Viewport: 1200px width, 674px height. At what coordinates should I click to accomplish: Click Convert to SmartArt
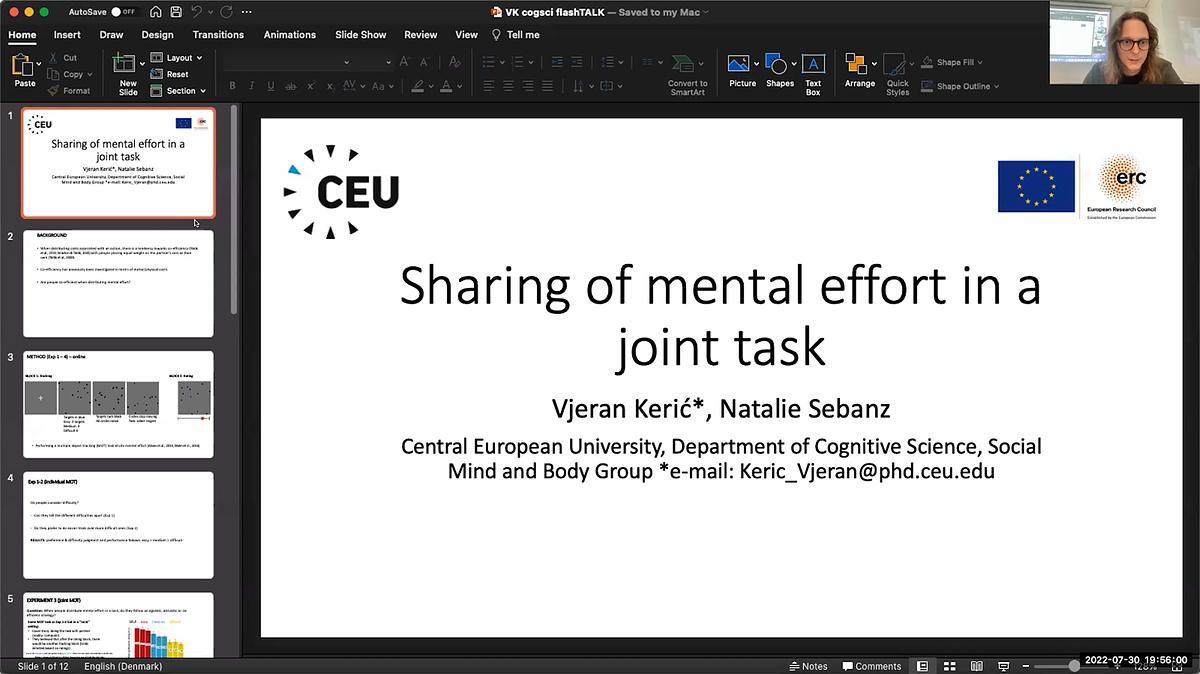coord(687,75)
